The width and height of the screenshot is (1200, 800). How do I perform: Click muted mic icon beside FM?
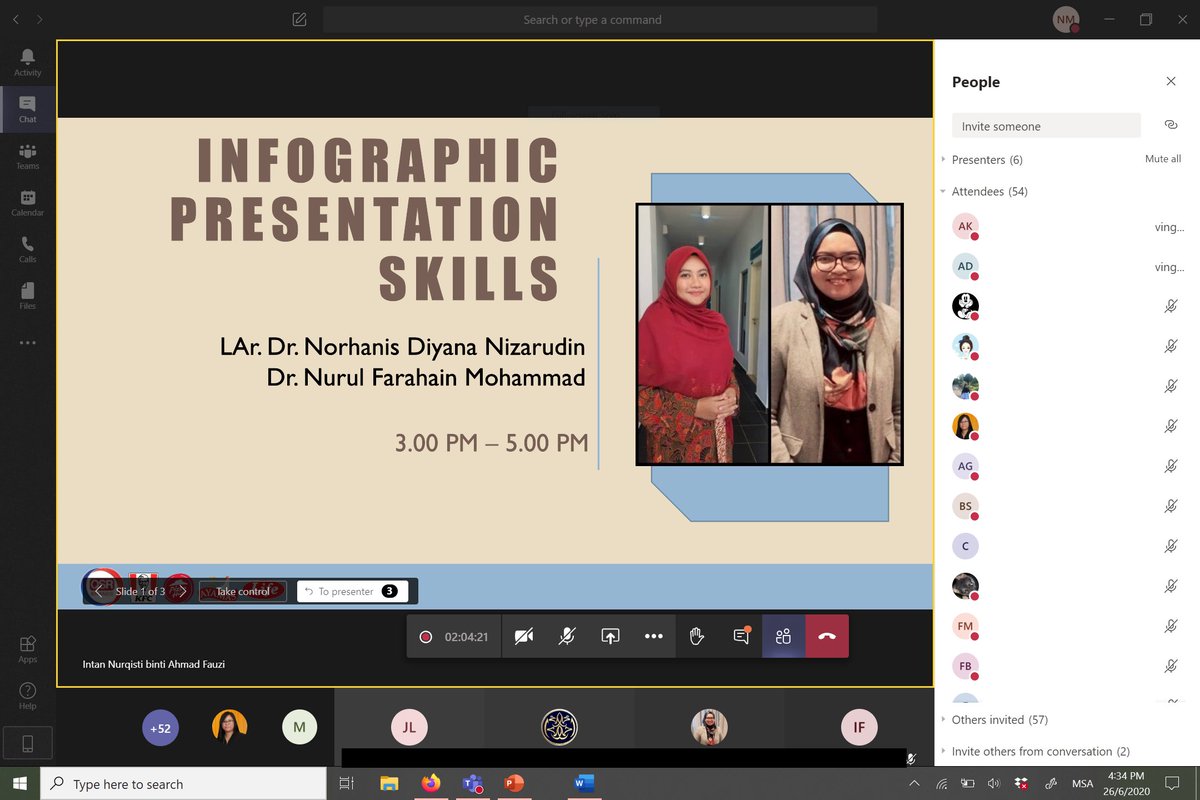click(1171, 626)
